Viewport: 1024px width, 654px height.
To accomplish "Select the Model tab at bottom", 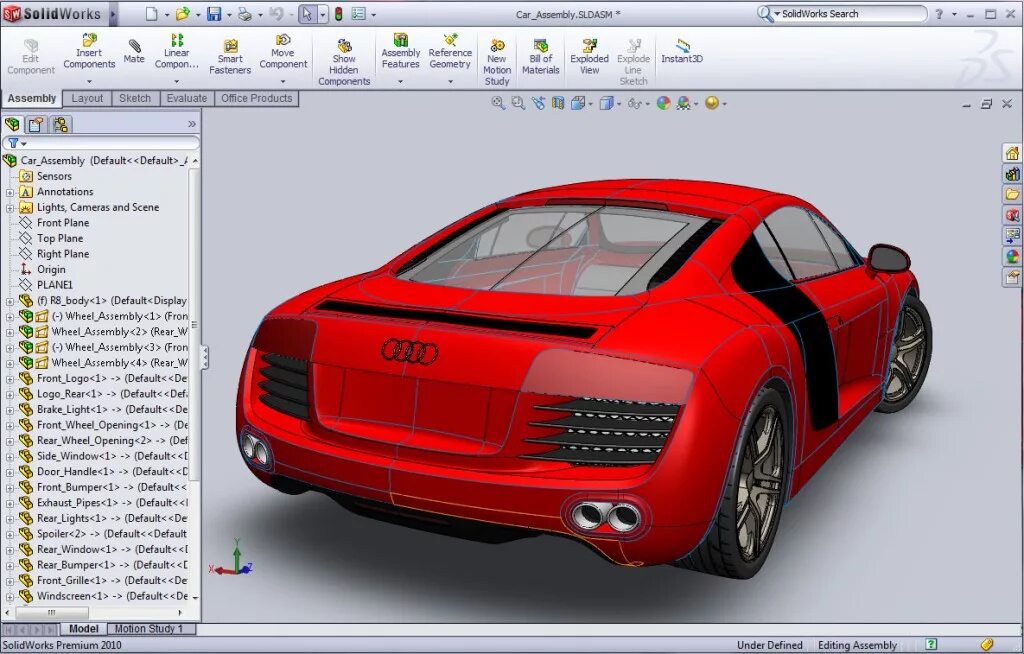I will point(84,629).
